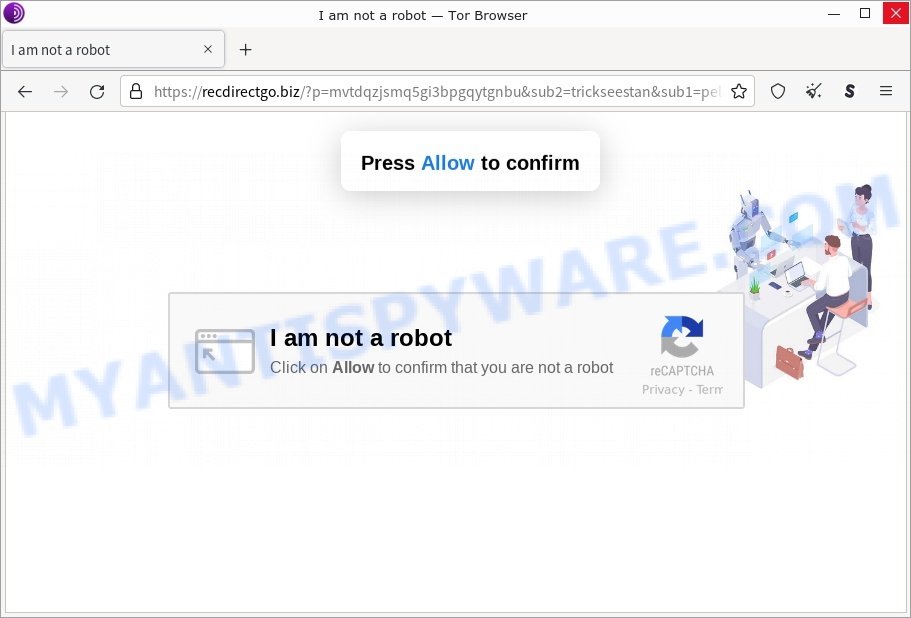Close the 'I am not a robot' tab
This screenshot has width=911, height=618.
[208, 49]
